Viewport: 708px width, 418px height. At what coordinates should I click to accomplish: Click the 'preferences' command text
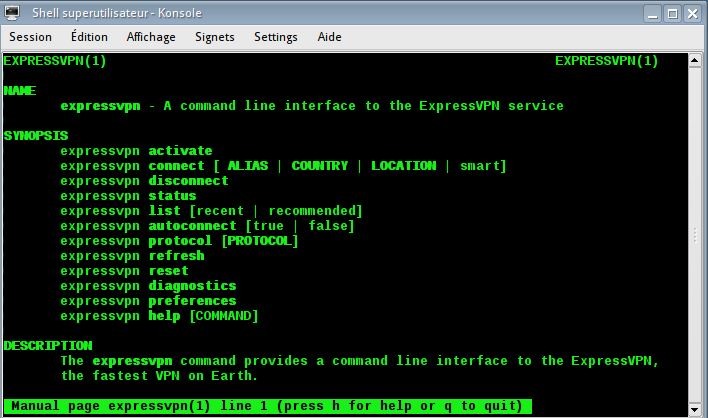tap(192, 301)
